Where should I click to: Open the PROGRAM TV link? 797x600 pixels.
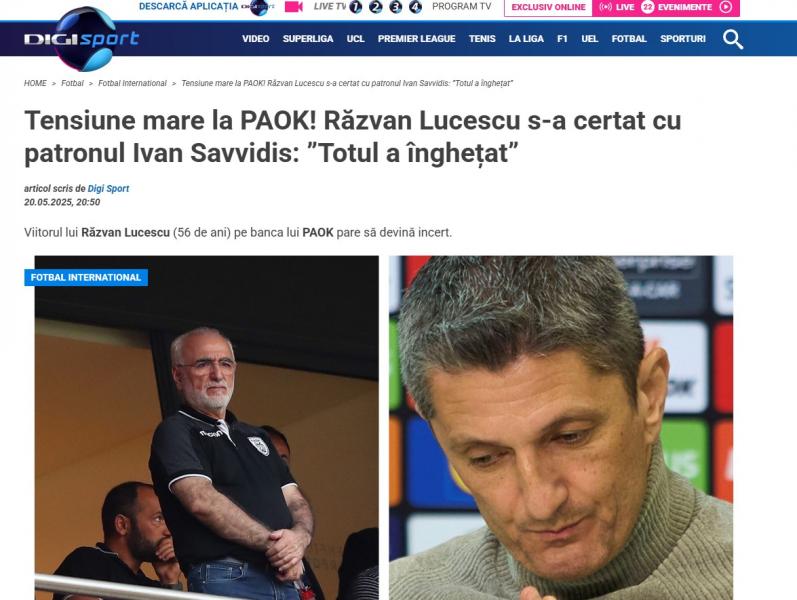coord(462,7)
